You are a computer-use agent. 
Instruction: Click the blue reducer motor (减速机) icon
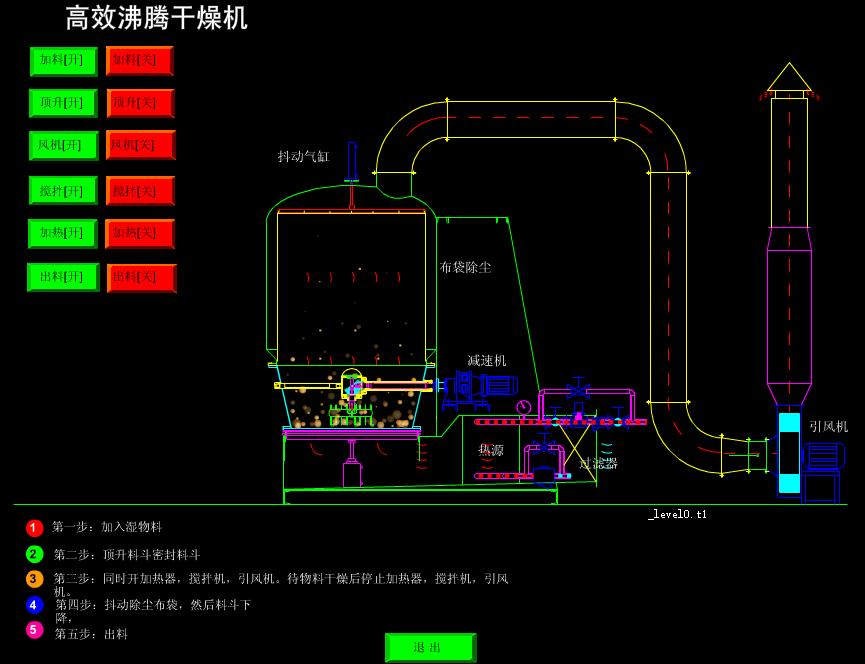coord(496,385)
